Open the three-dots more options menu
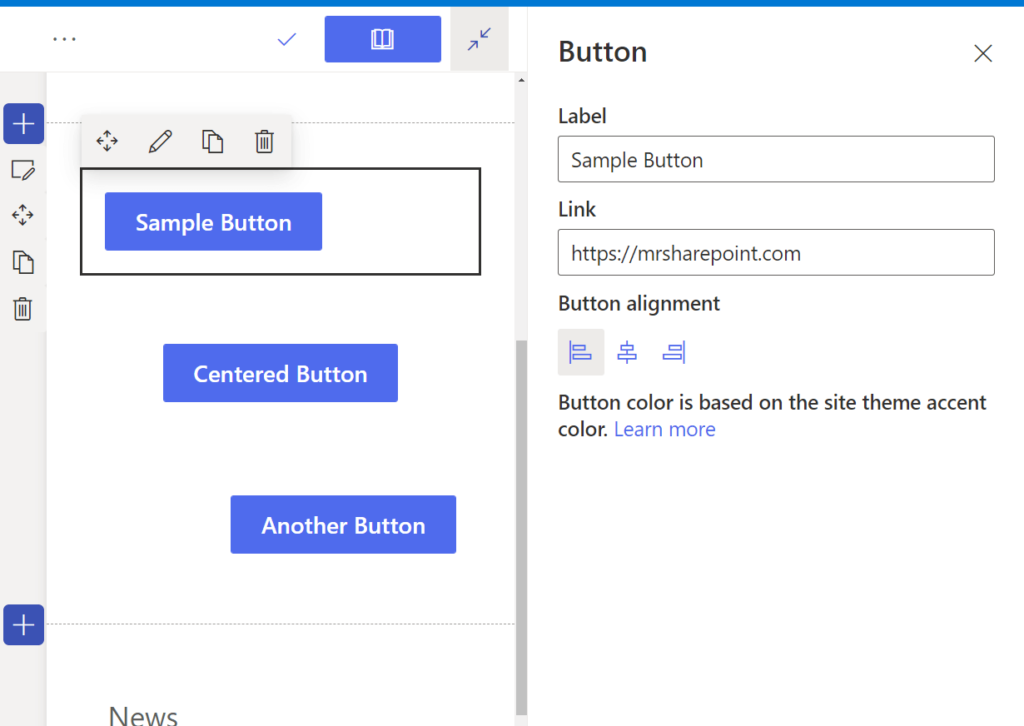This screenshot has height=726, width=1024. pyautogui.click(x=64, y=39)
